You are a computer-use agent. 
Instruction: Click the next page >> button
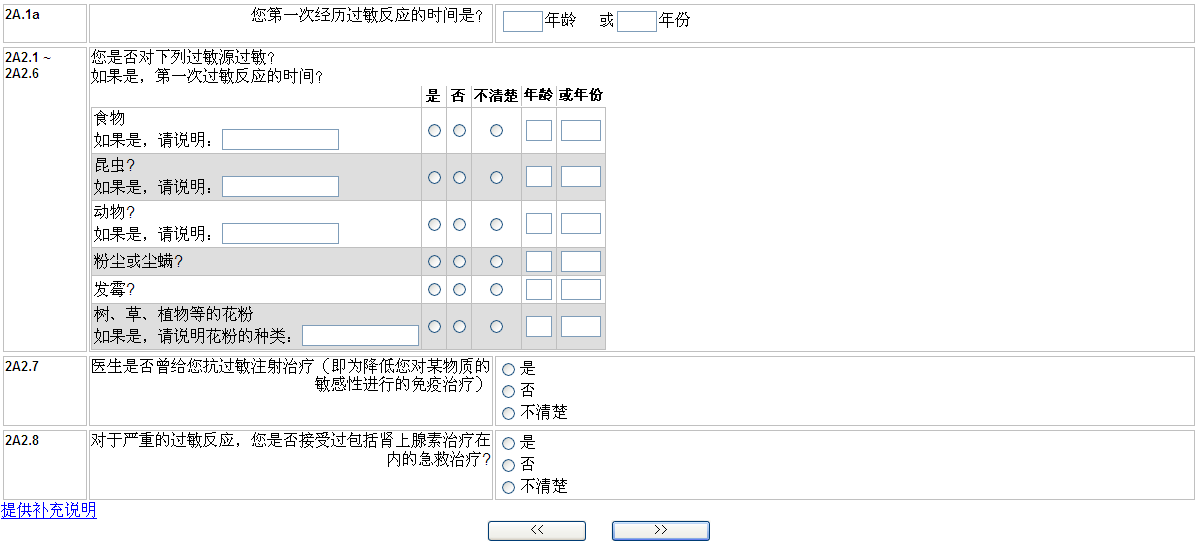(x=660, y=531)
